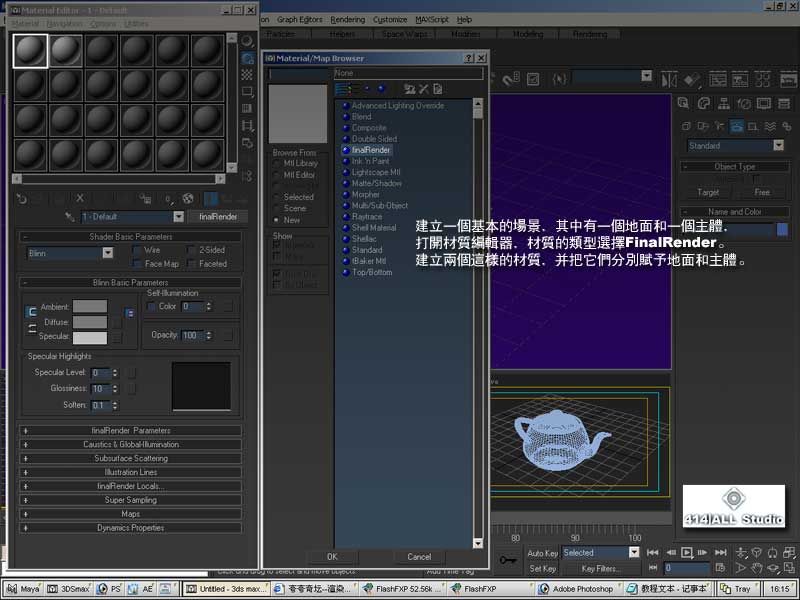Open the Selected dropdown near Auto Key

[x=634, y=553]
